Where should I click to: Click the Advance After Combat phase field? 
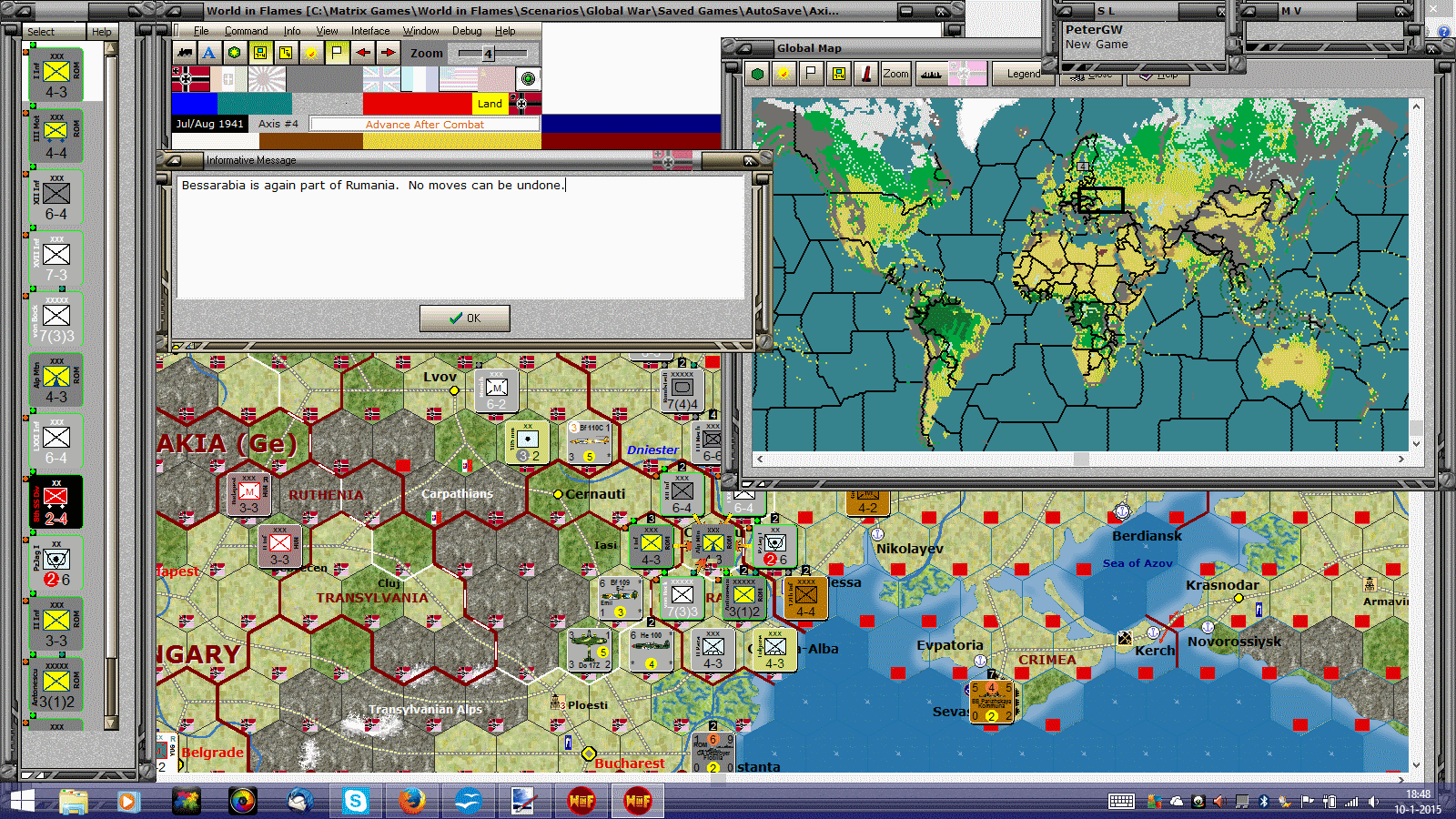click(424, 124)
